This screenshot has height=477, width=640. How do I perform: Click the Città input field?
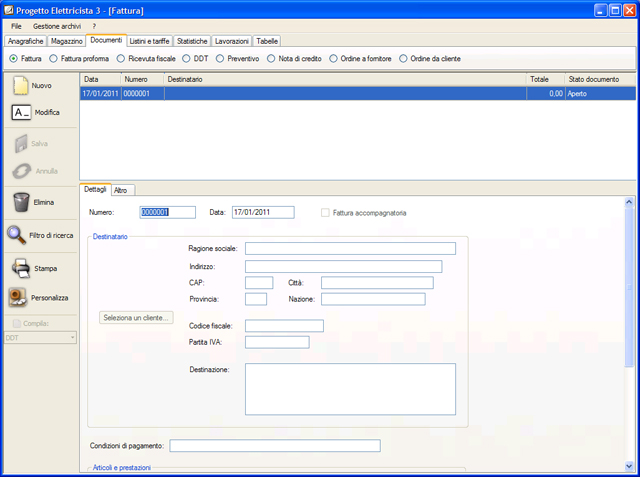click(377, 283)
